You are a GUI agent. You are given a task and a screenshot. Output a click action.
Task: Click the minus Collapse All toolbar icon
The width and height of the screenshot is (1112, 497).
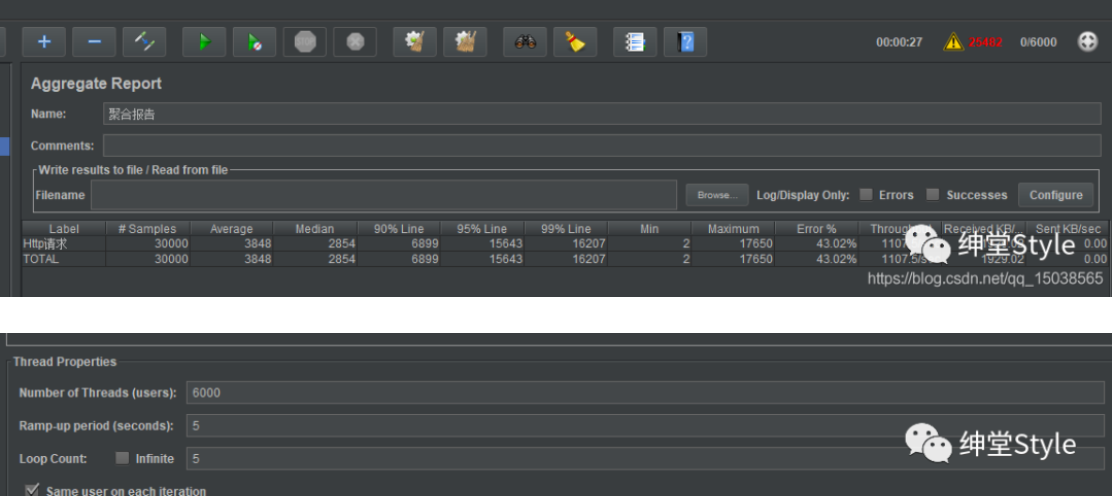click(x=94, y=42)
